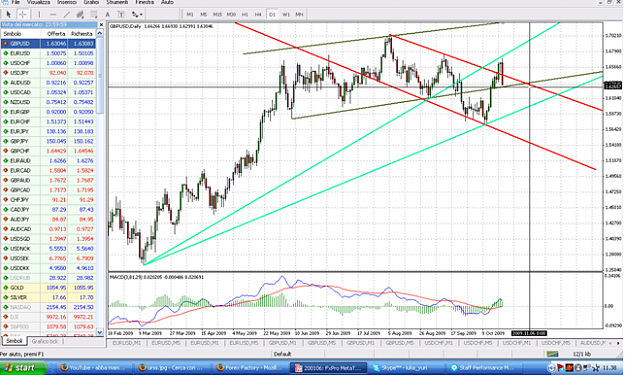Open the Strumenti menu
The width and height of the screenshot is (625, 376).
click(x=117, y=2)
